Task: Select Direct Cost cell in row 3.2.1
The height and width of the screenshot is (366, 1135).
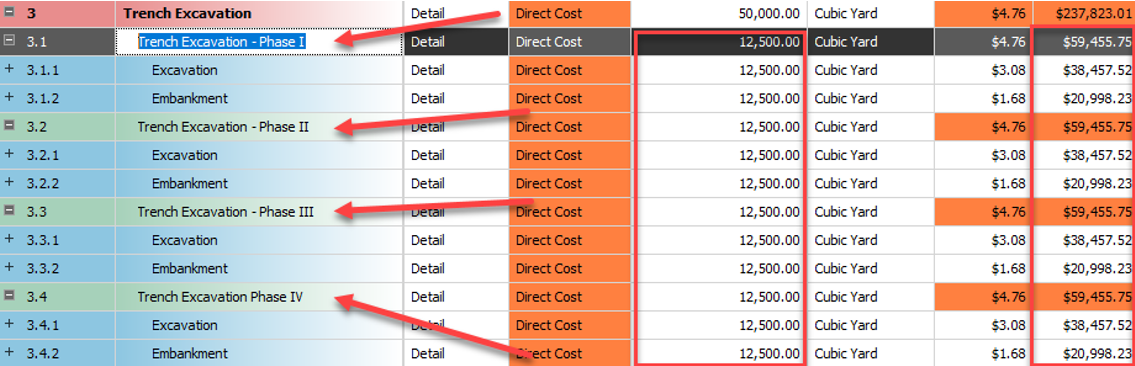Action: (x=570, y=155)
